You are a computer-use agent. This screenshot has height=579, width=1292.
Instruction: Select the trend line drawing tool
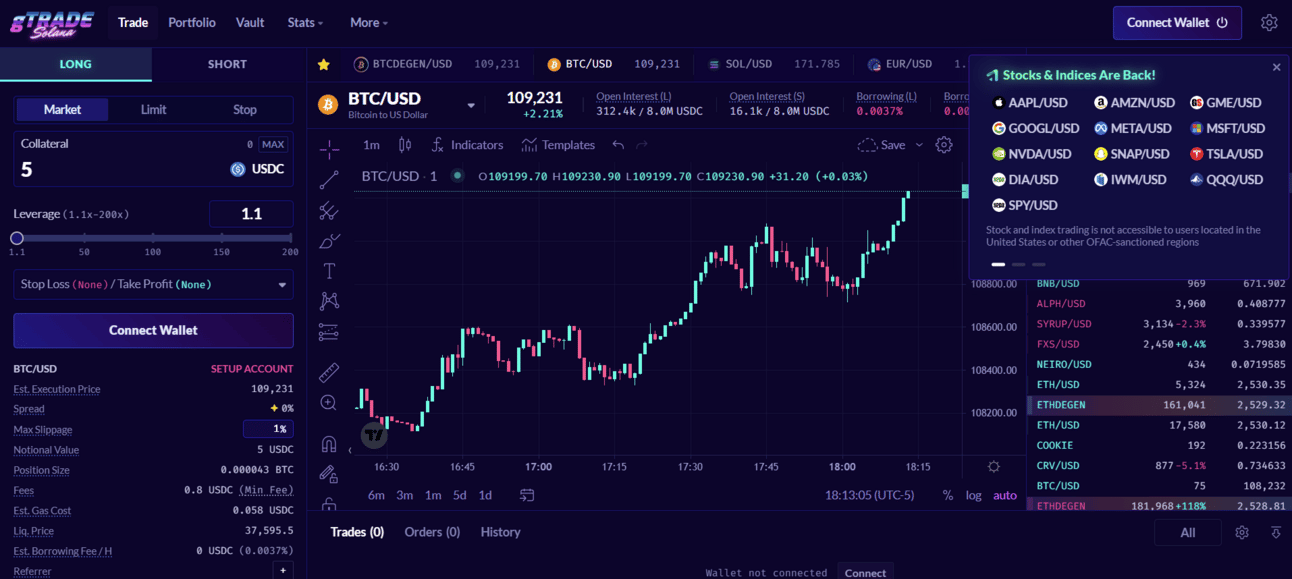[x=329, y=180]
